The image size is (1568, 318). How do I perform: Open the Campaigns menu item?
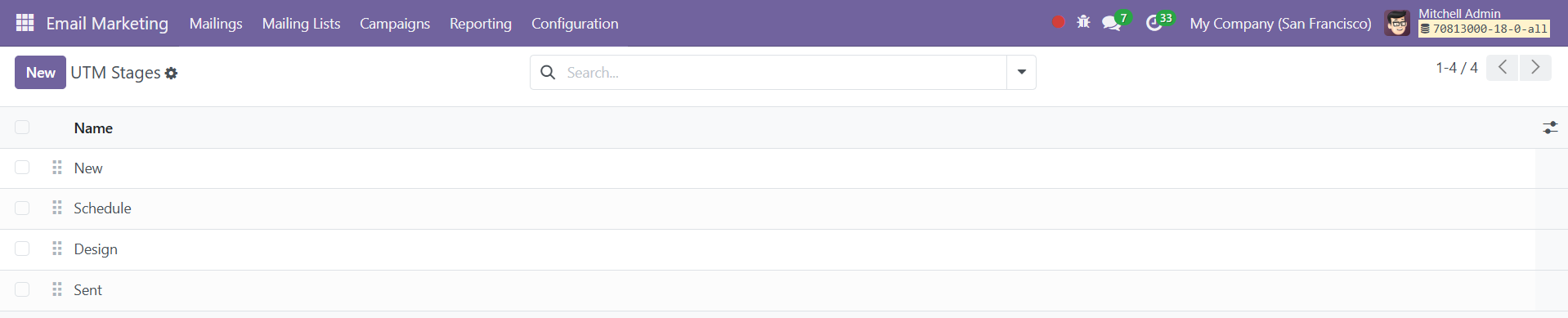(x=395, y=24)
